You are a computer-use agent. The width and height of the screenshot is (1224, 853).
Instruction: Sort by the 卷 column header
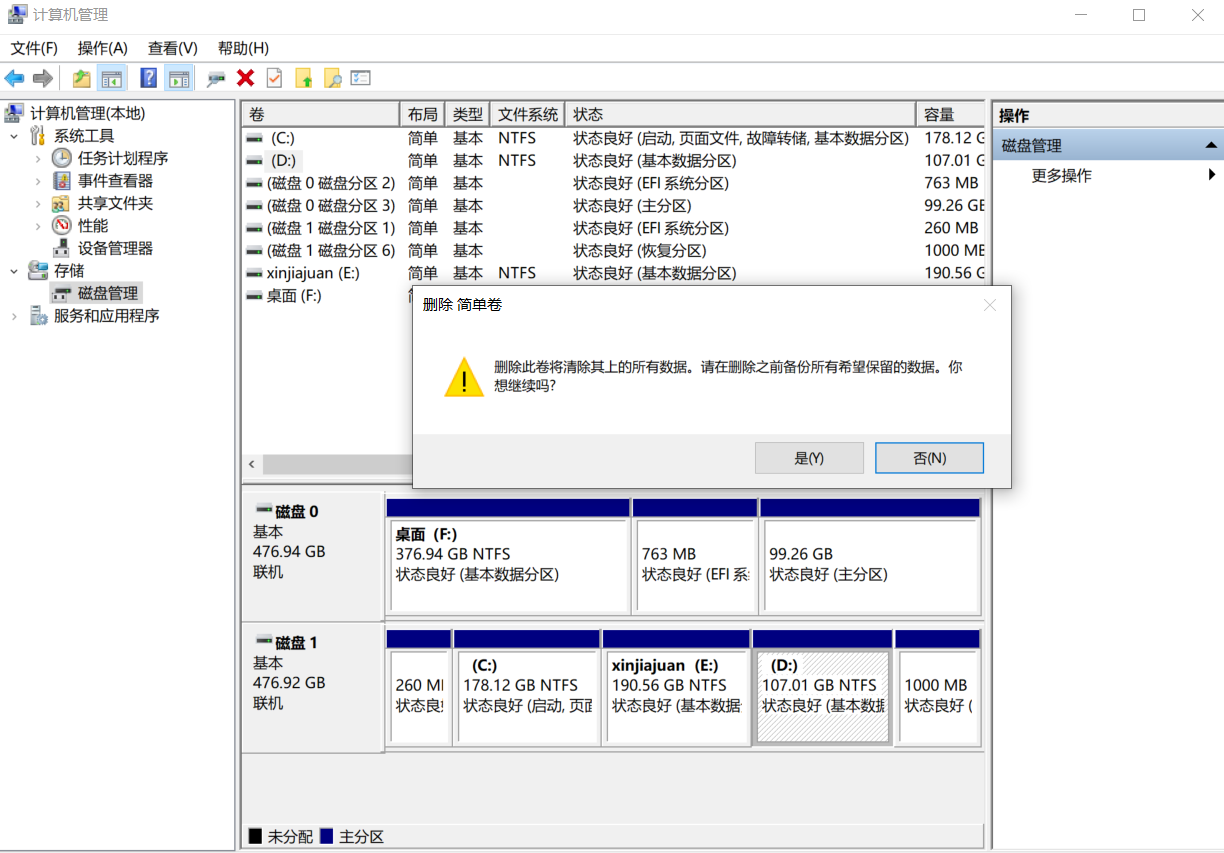(x=320, y=114)
